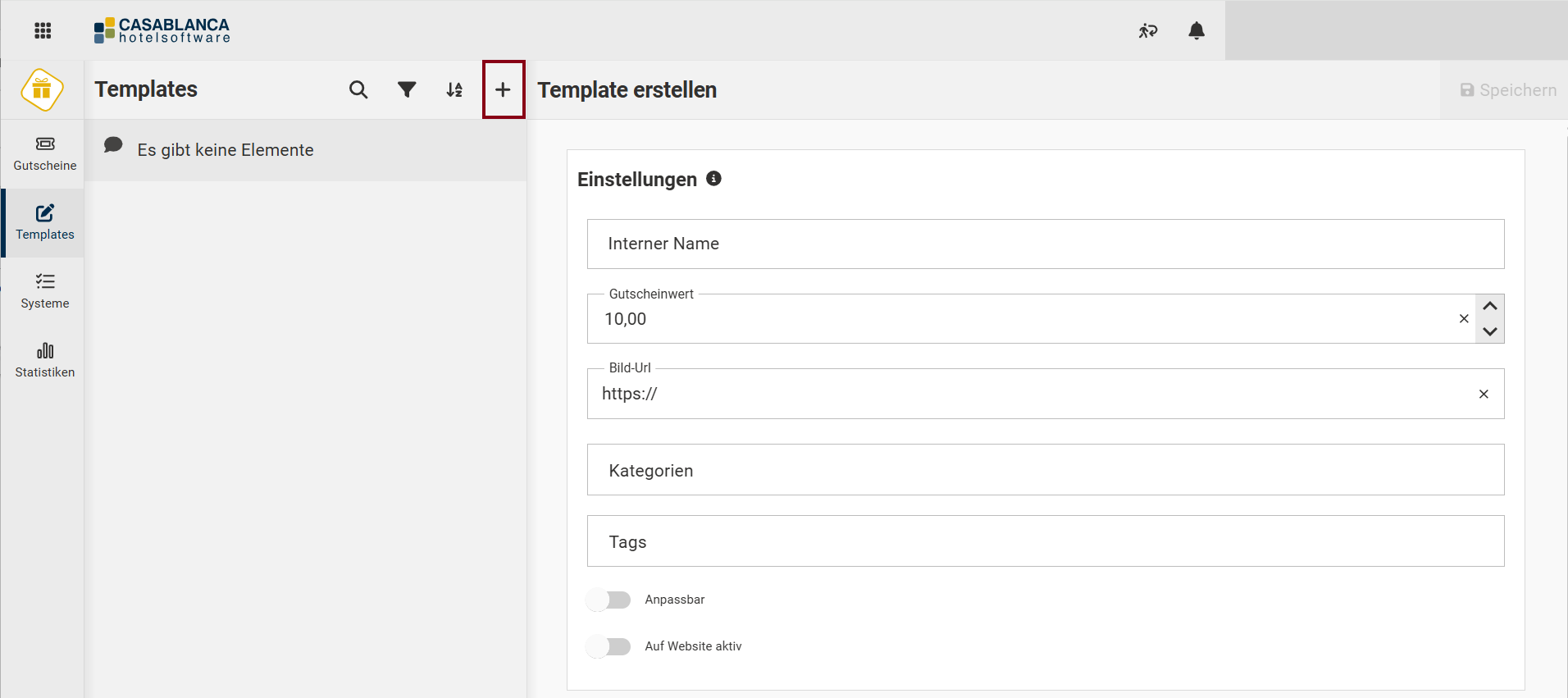Focus the Interner Name field
The width and height of the screenshot is (1568, 698).
(x=1046, y=244)
